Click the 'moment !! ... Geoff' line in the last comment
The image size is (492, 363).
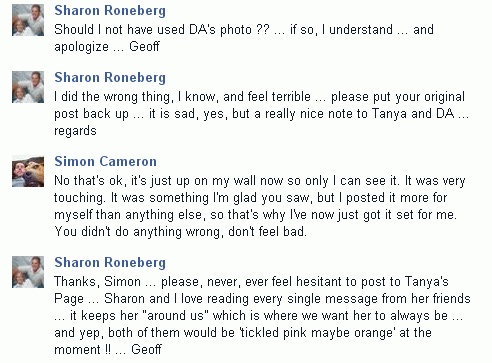[108, 350]
